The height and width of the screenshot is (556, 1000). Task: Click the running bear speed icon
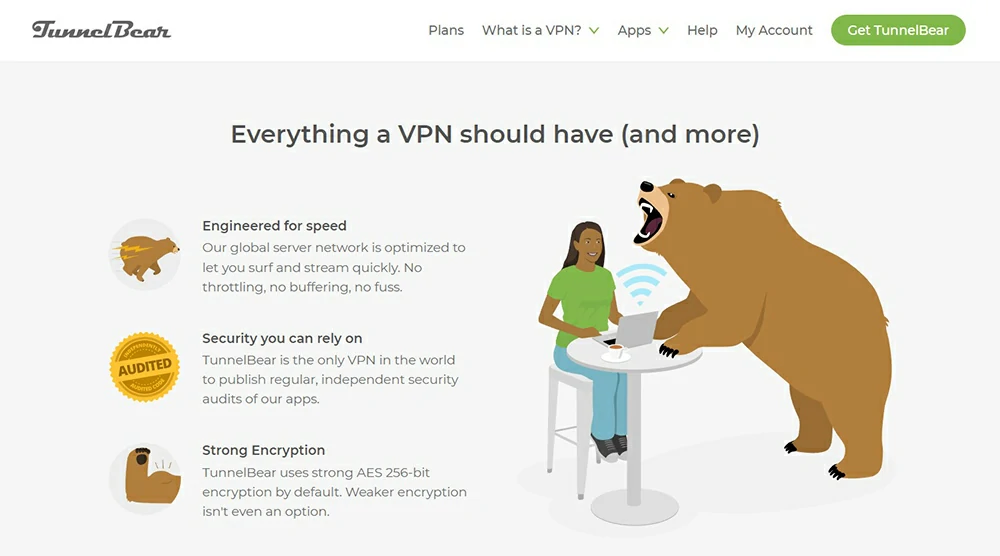(145, 255)
